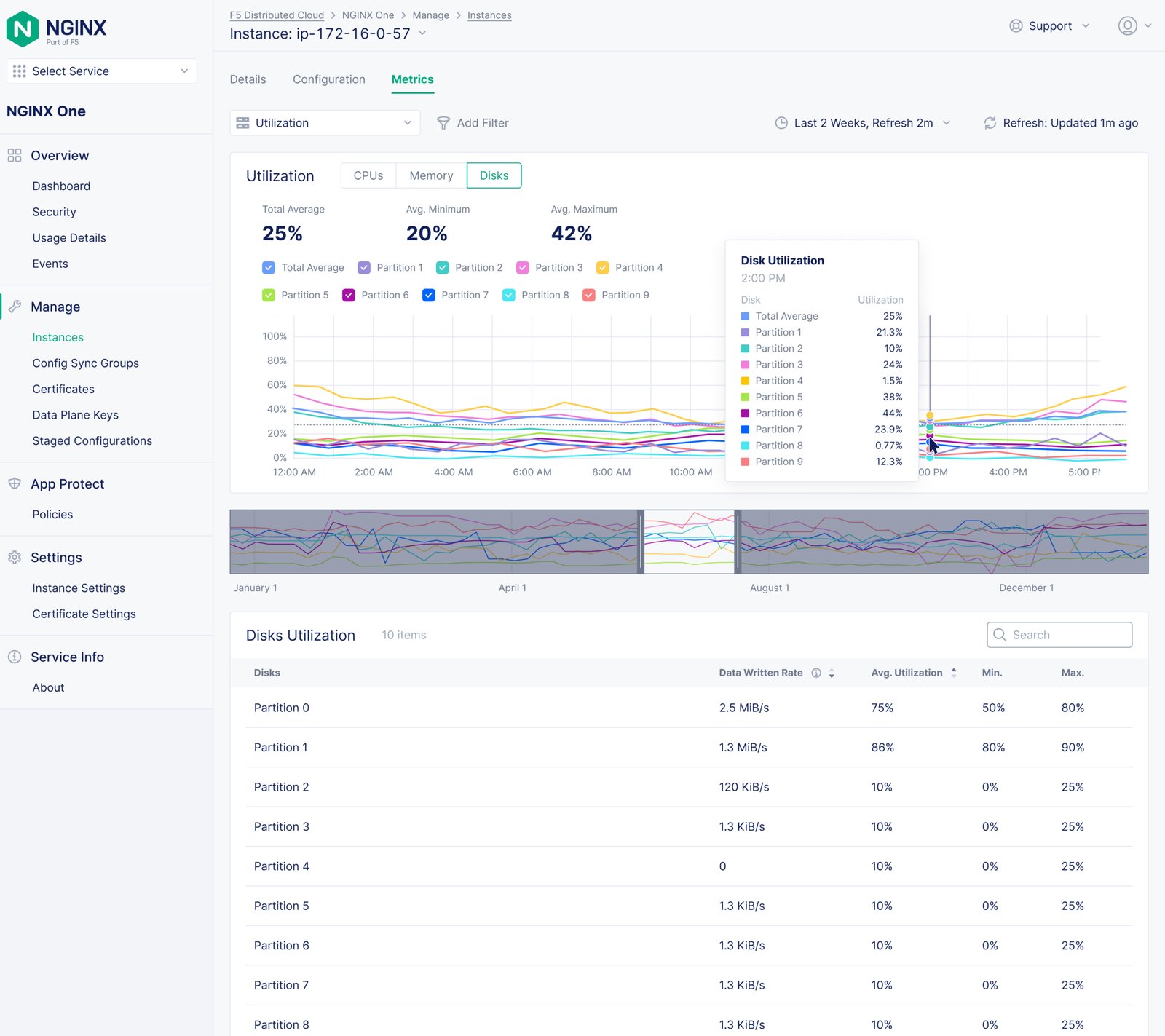The width and height of the screenshot is (1165, 1036).
Task: Sort by Avg. Utilization column arrows
Action: click(954, 673)
